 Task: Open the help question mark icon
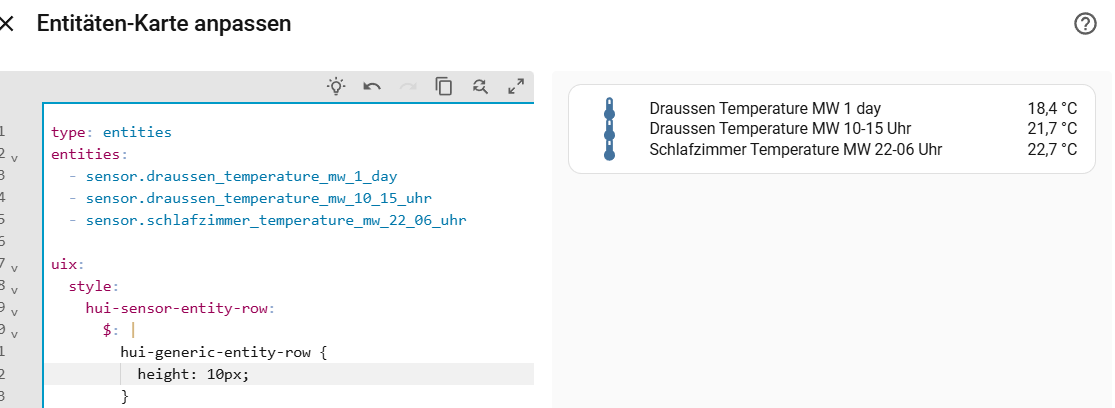(1085, 24)
